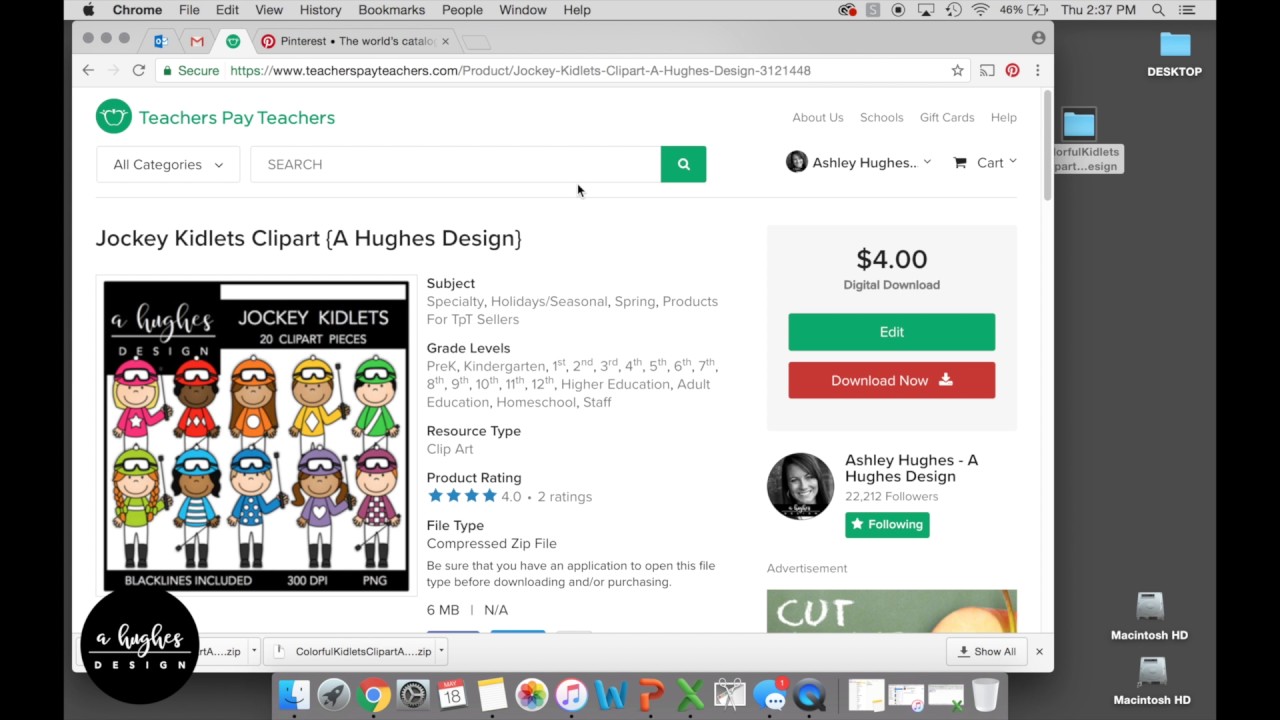Go back to previous page
This screenshot has height=720, width=1280.
(88, 71)
